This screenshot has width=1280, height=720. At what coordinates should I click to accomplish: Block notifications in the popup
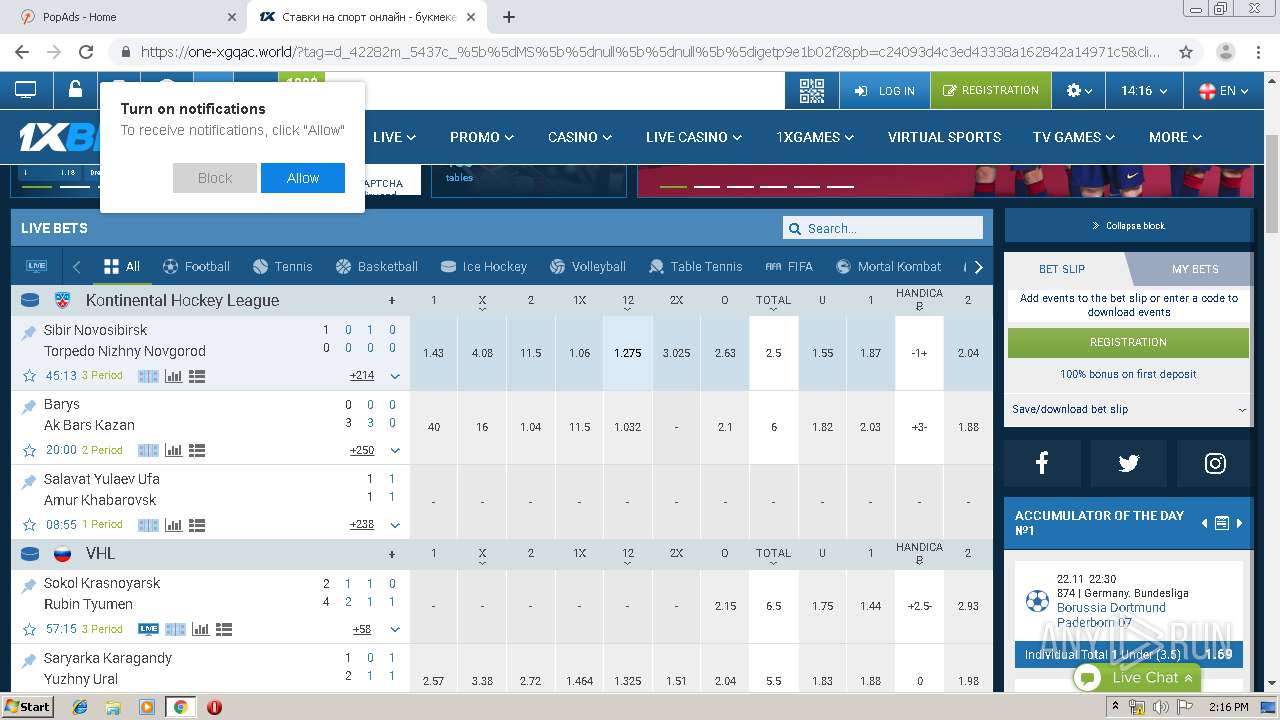215,178
